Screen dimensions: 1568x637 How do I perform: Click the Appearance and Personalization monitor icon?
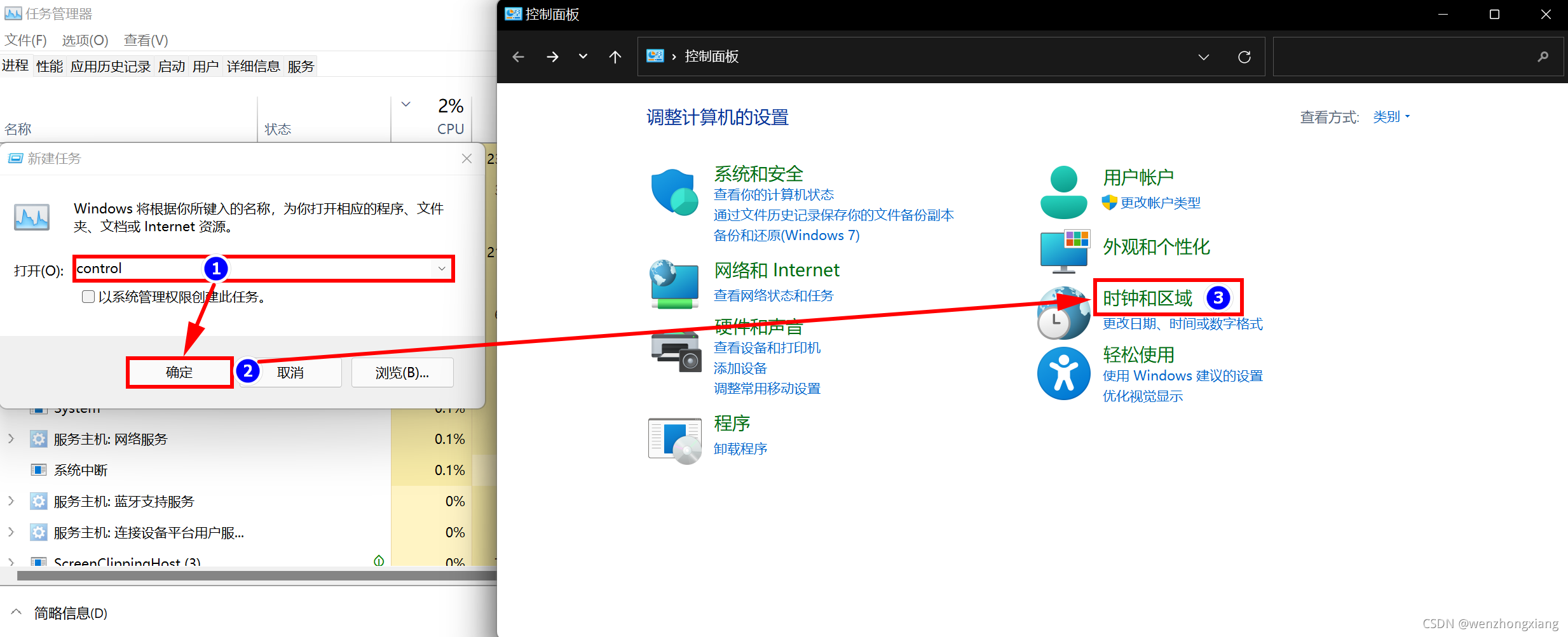coord(1065,251)
